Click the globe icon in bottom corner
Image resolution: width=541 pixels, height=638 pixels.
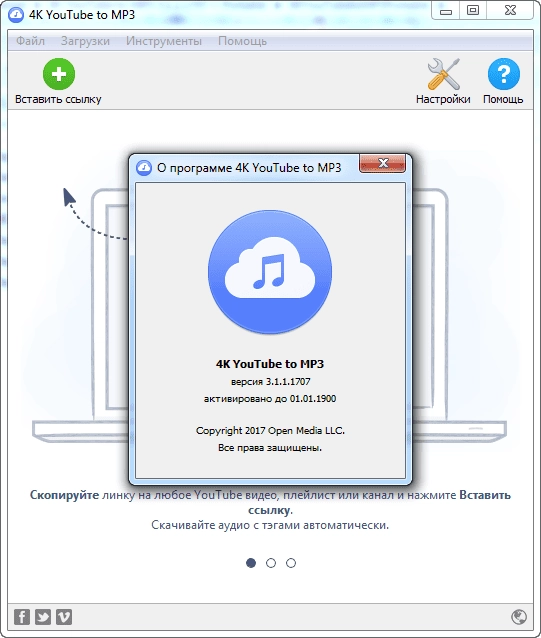pos(519,617)
